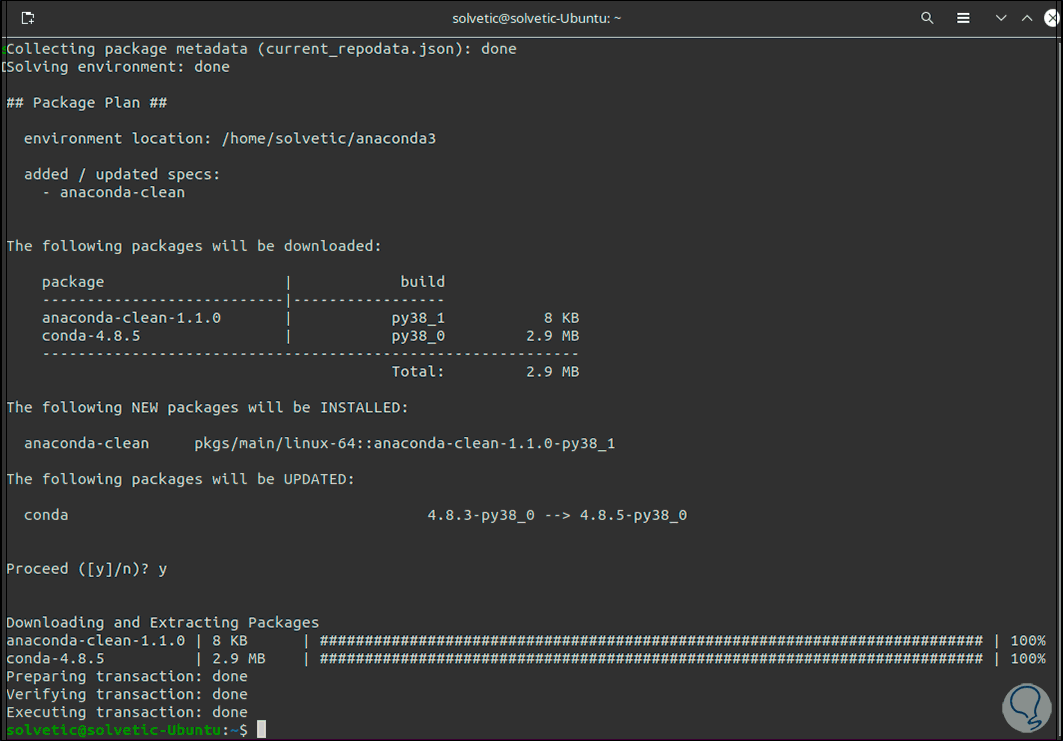Screen dimensions: 1063x741
Task: Click the "build" column header
Action: point(422,282)
